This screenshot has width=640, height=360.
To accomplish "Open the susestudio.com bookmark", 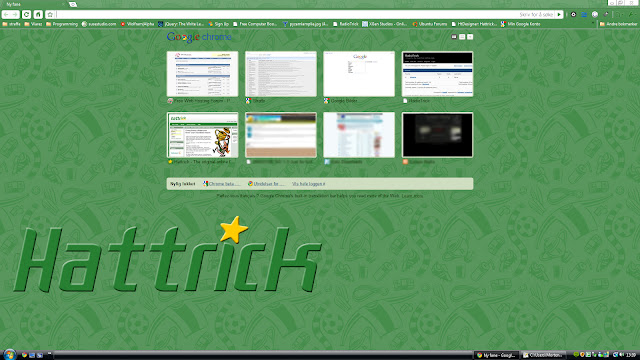I will 99,24.
